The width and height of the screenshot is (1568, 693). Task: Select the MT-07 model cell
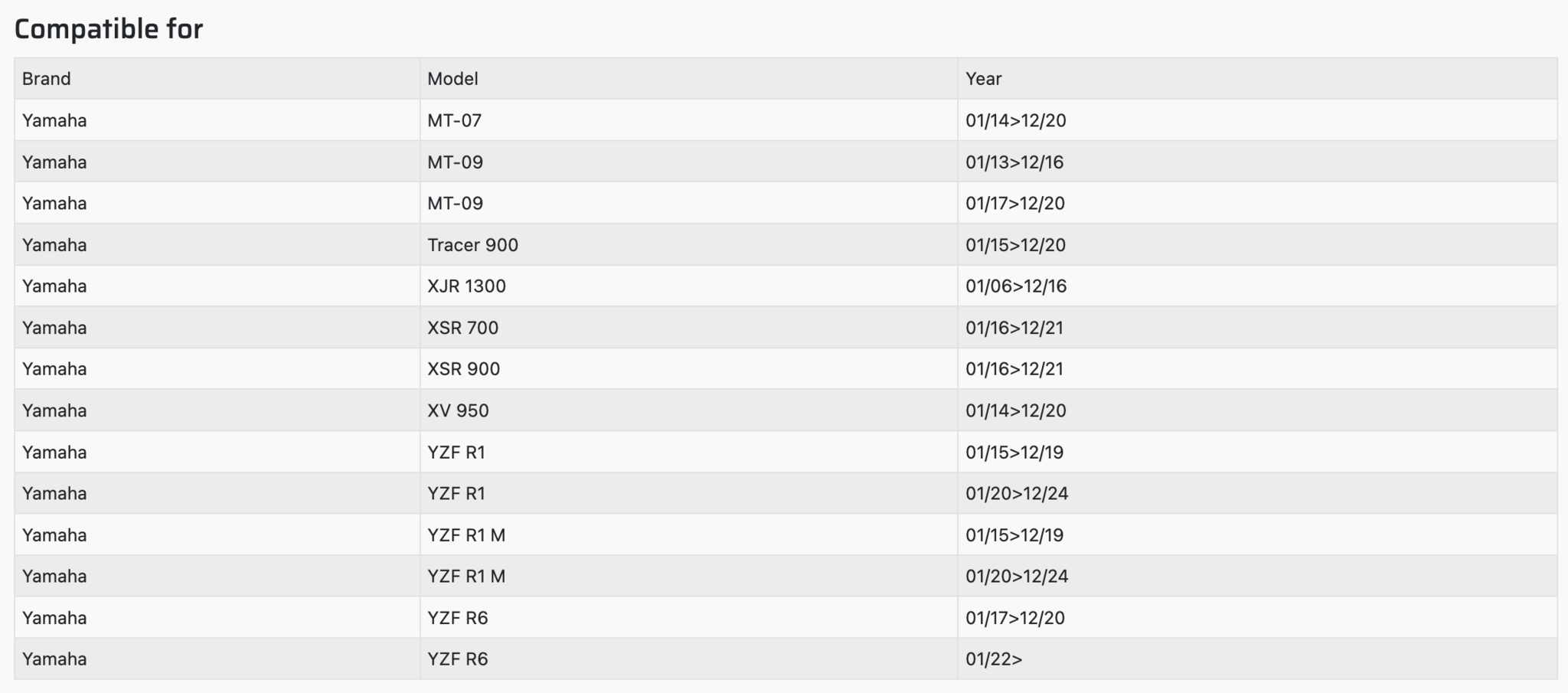click(x=454, y=120)
